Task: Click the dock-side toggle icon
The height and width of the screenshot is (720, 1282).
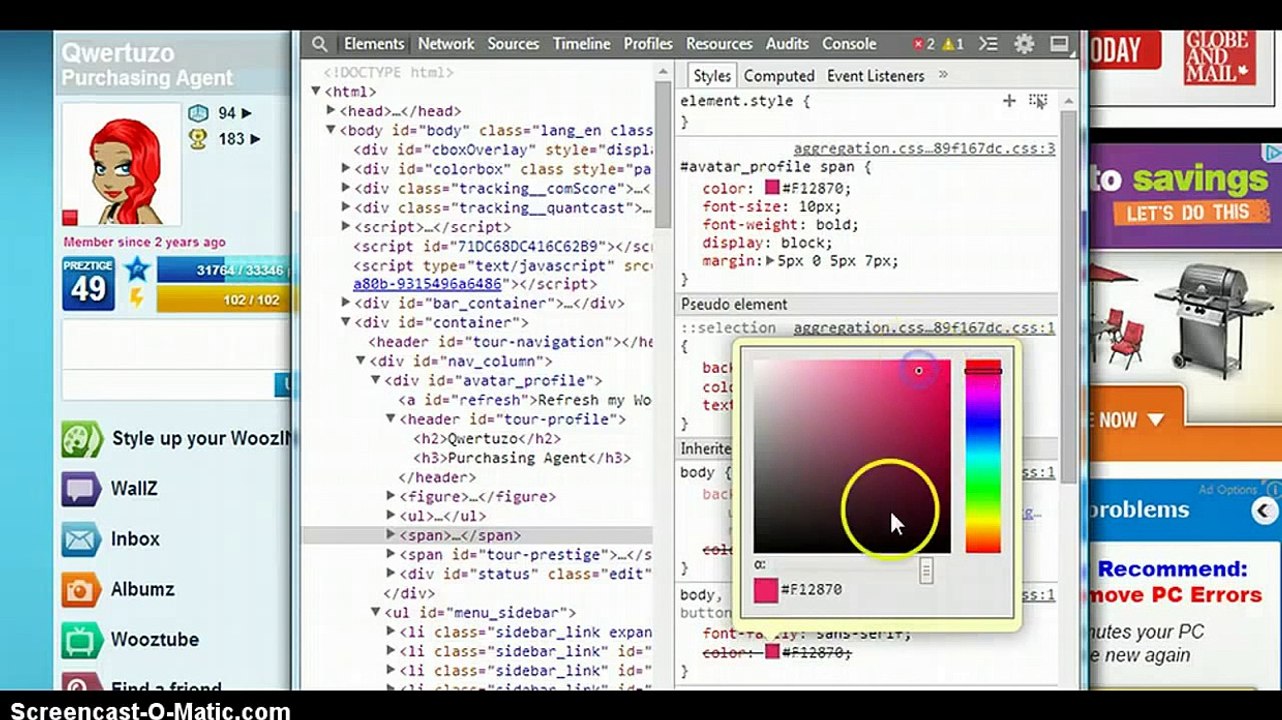Action: (x=1059, y=44)
